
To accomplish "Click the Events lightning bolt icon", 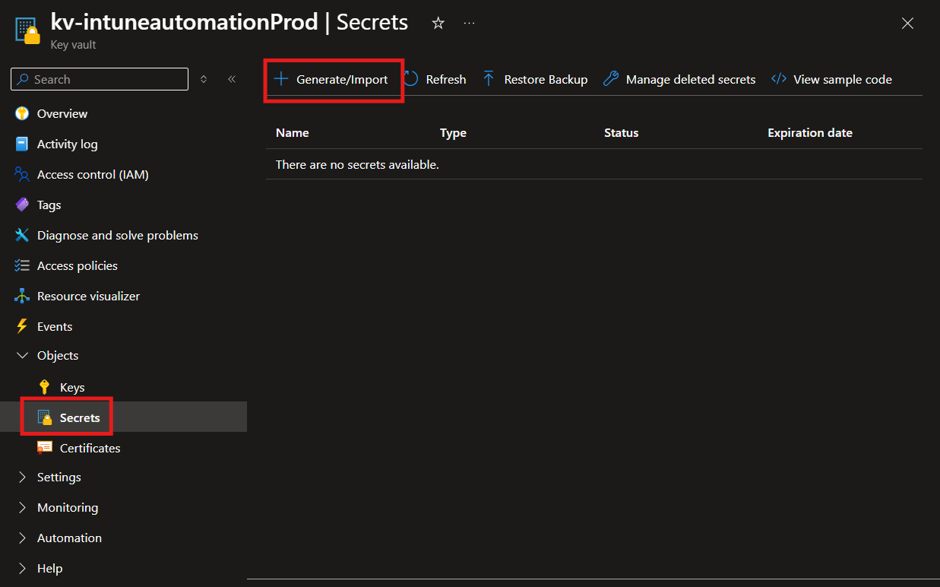I will 22,326.
